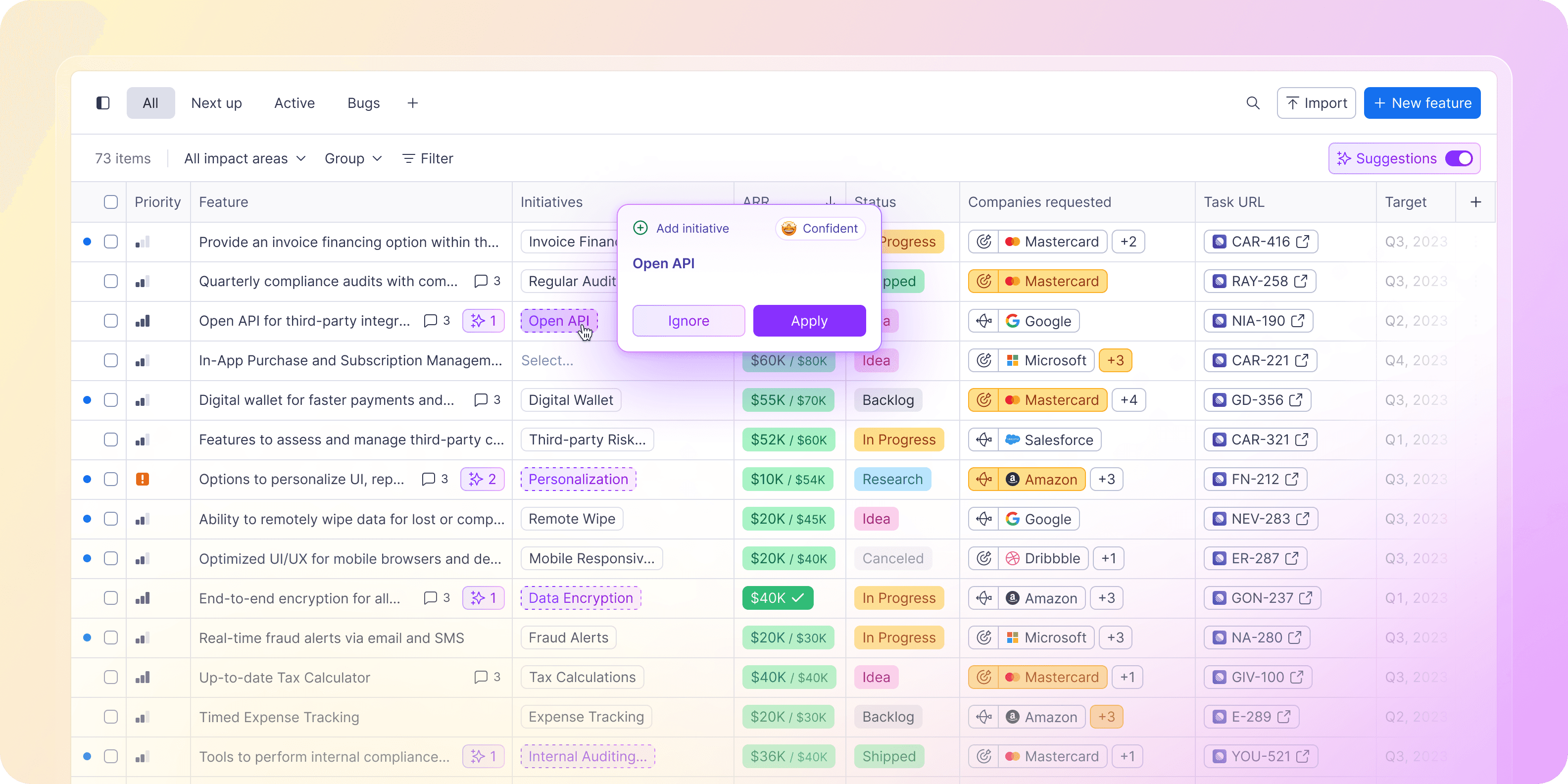Check the select-all header checkbox
This screenshot has height=784, width=1568.
tap(111, 202)
